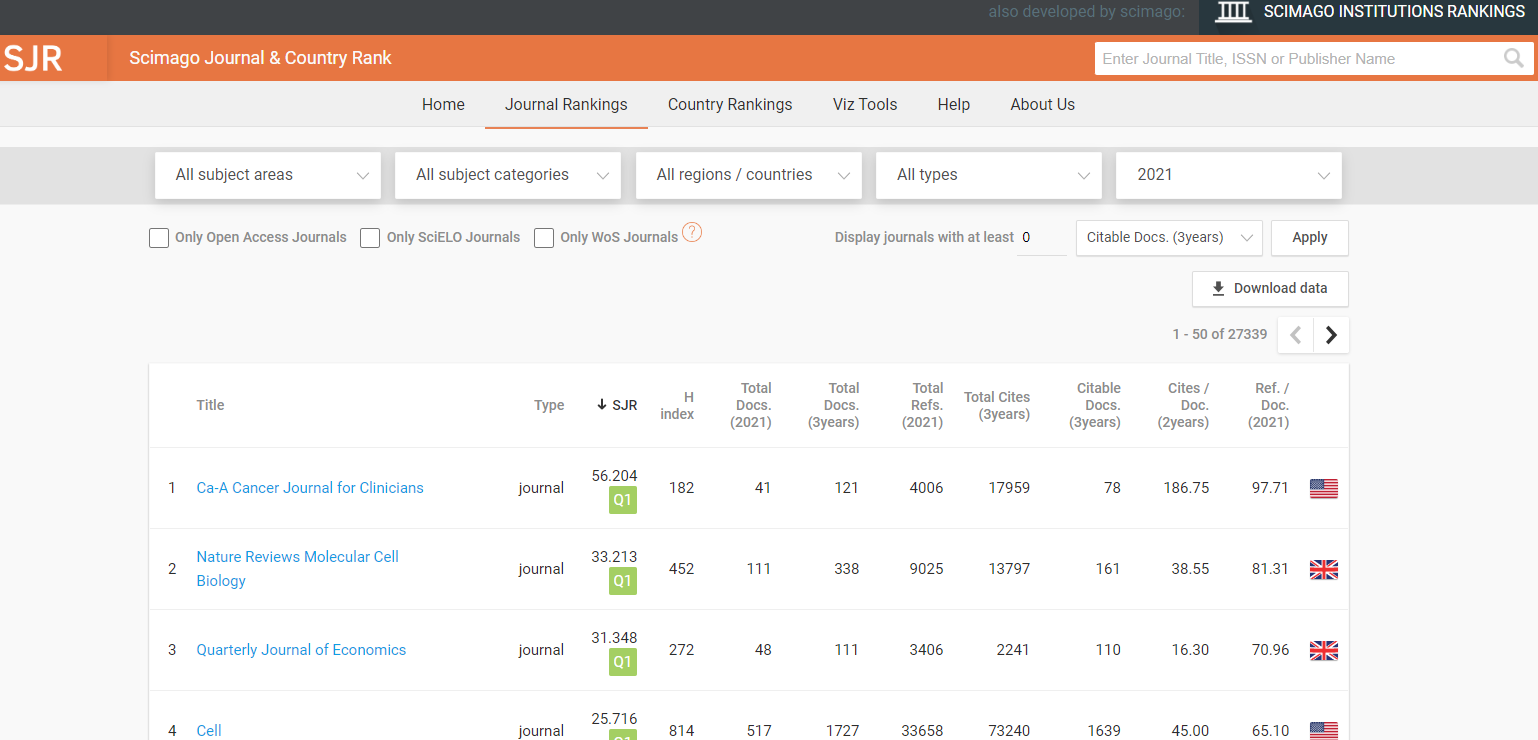Screen dimensions: 1538x740
Task: Click the minimum documents number field
Action: tap(1042, 238)
